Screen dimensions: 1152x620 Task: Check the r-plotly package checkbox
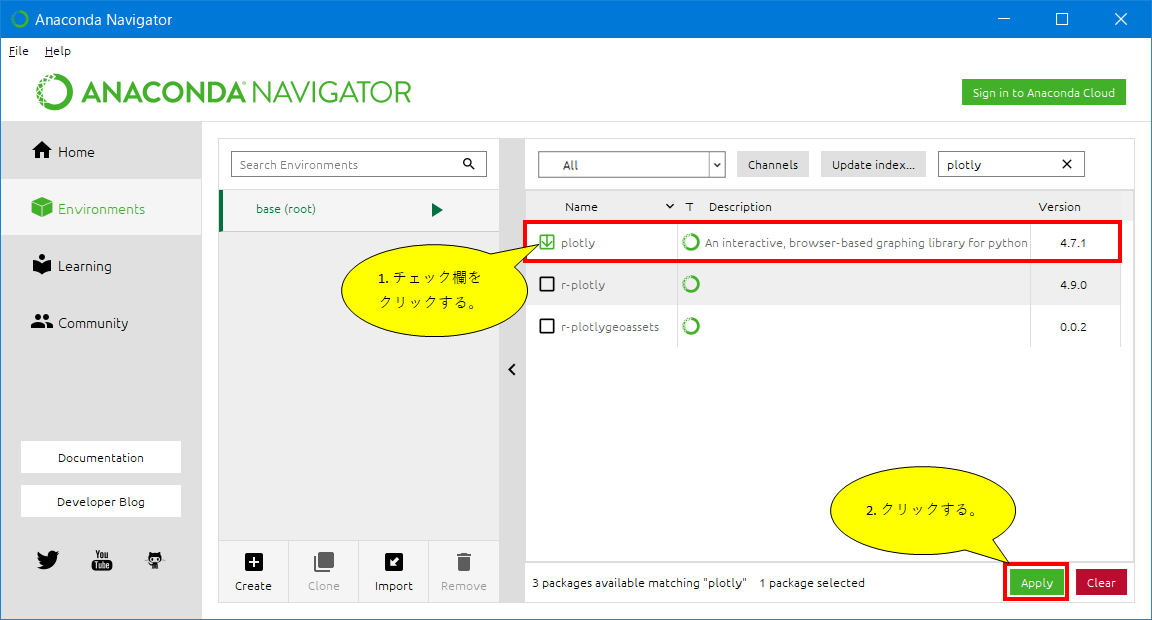coord(547,284)
